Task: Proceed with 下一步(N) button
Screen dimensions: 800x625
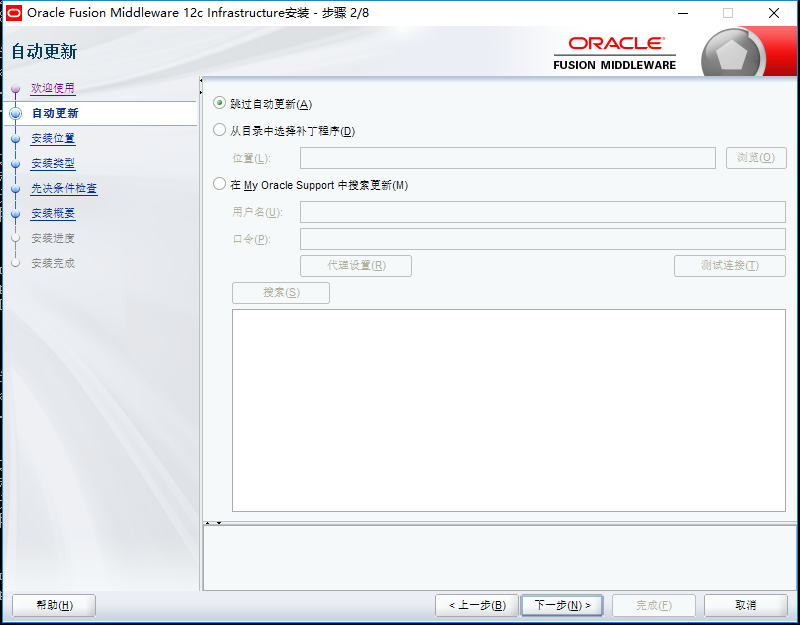Action: point(562,606)
